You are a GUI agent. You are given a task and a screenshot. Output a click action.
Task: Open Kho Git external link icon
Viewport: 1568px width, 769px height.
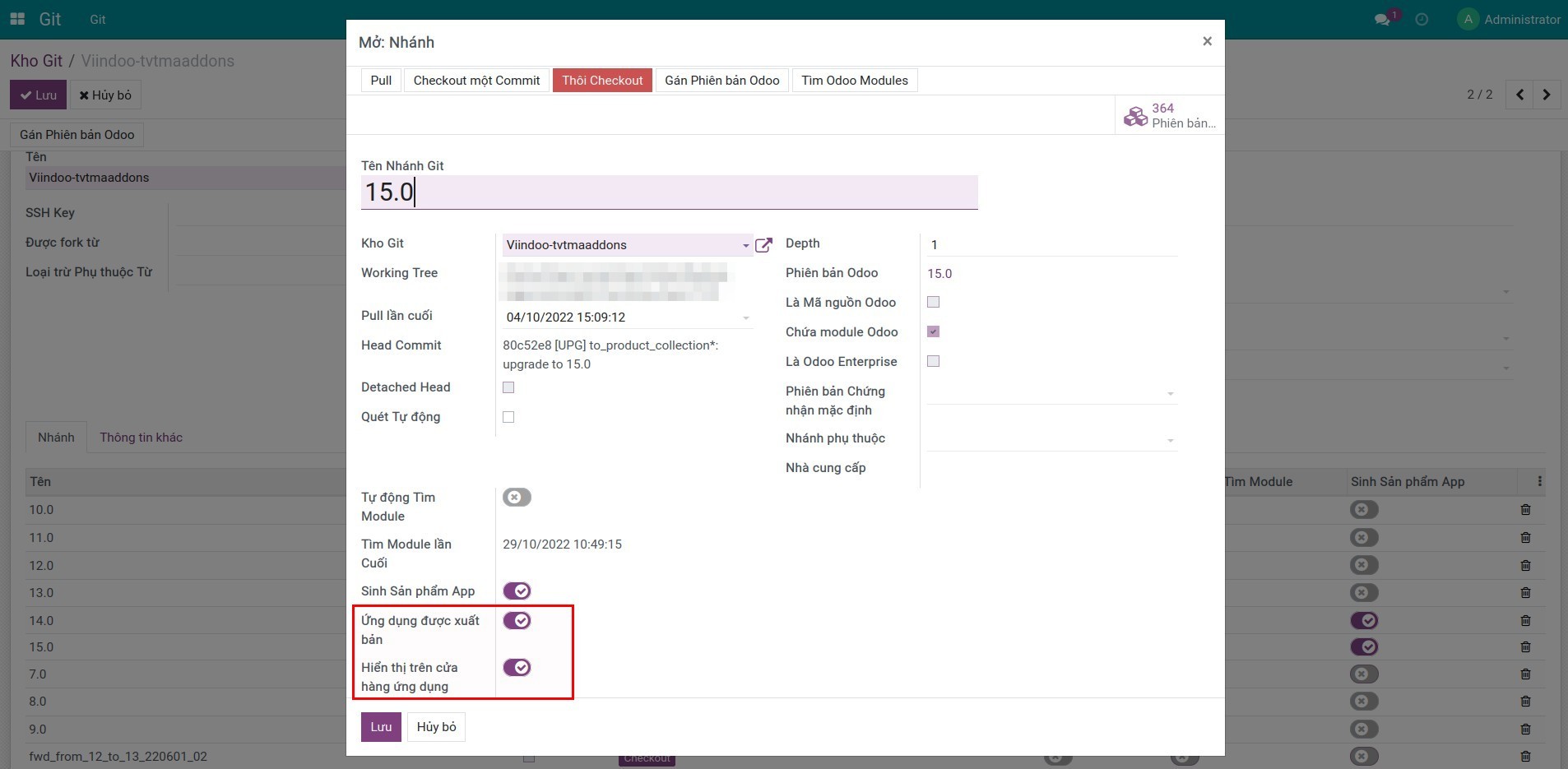click(763, 245)
